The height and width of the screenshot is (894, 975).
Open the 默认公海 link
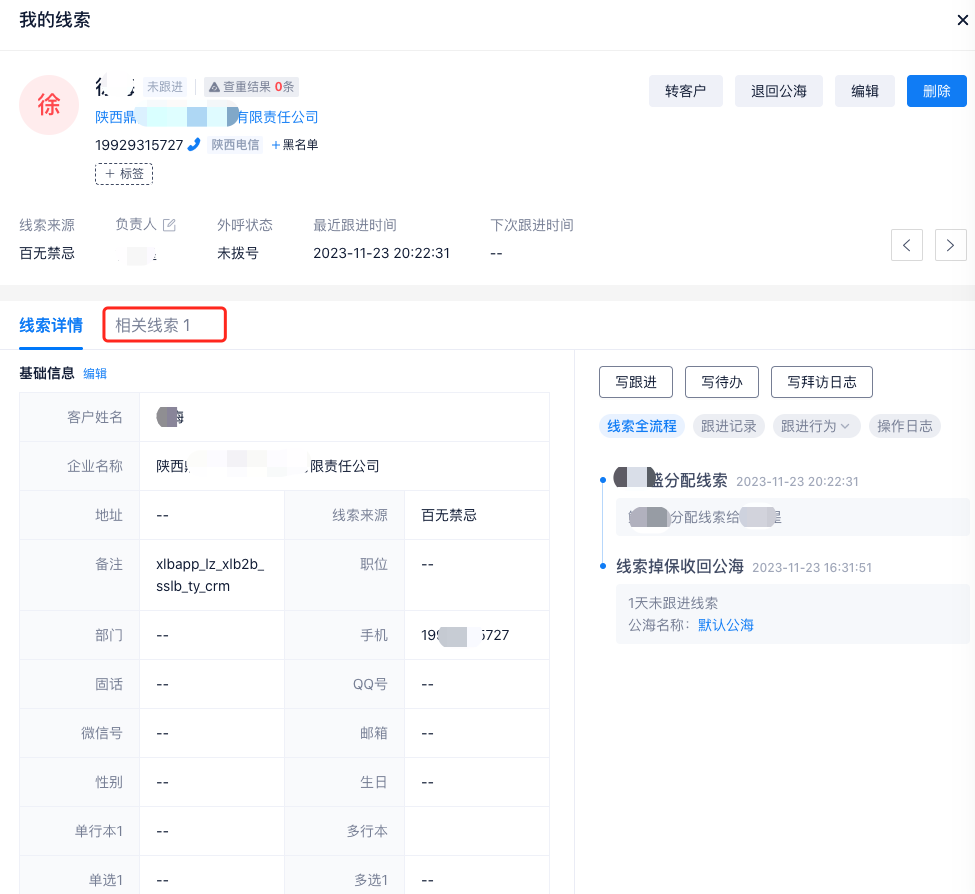click(725, 625)
